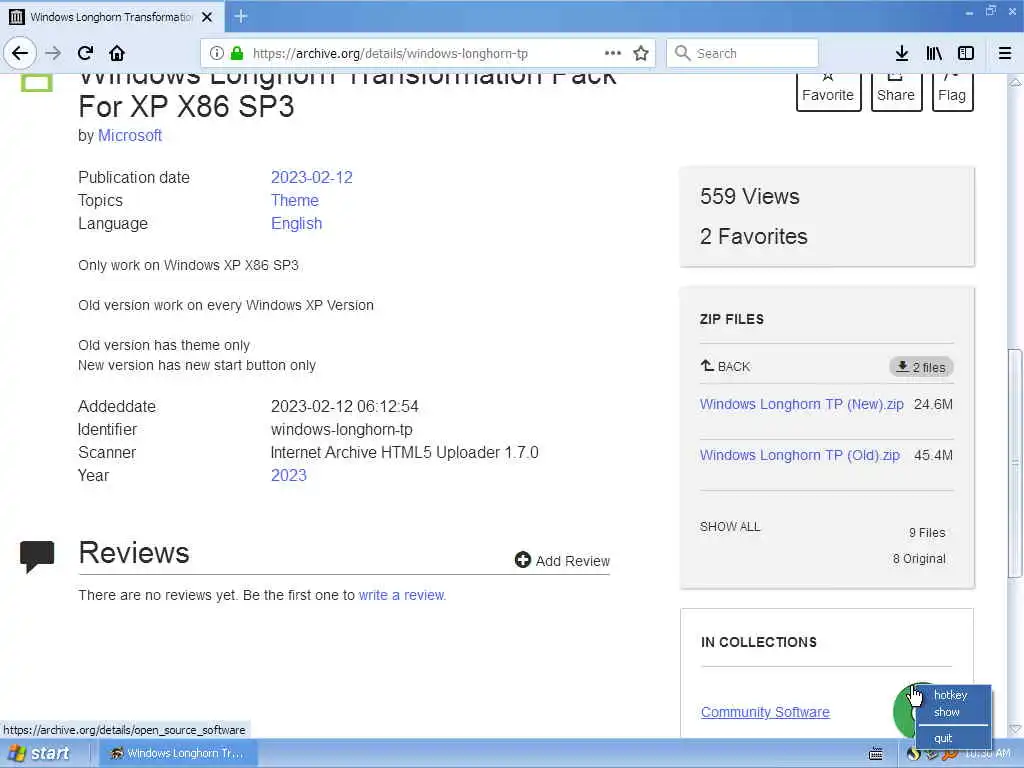This screenshot has height=768, width=1024.
Task: Open the downloads panel arrow
Action: (x=902, y=53)
